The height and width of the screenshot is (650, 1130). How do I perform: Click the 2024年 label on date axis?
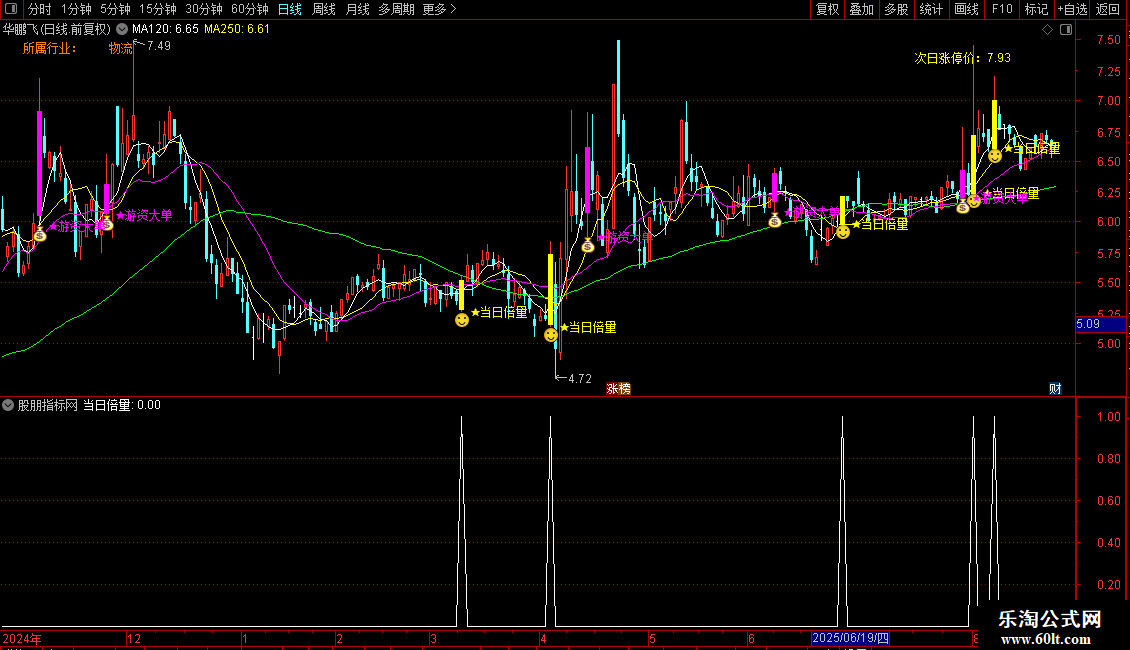tap(22, 638)
